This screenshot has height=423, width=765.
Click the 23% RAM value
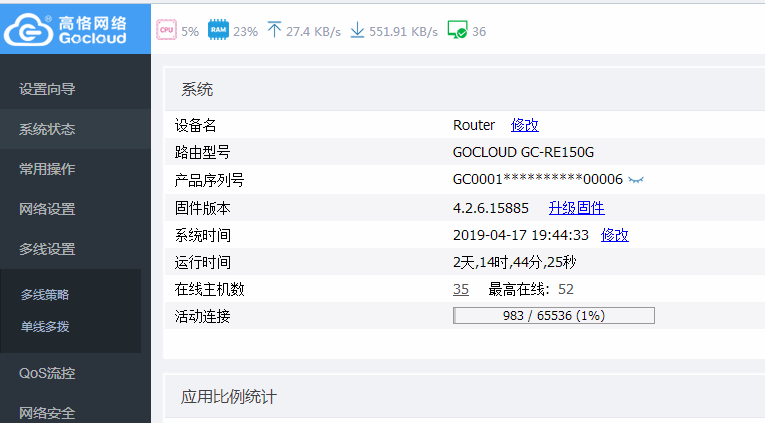[245, 32]
